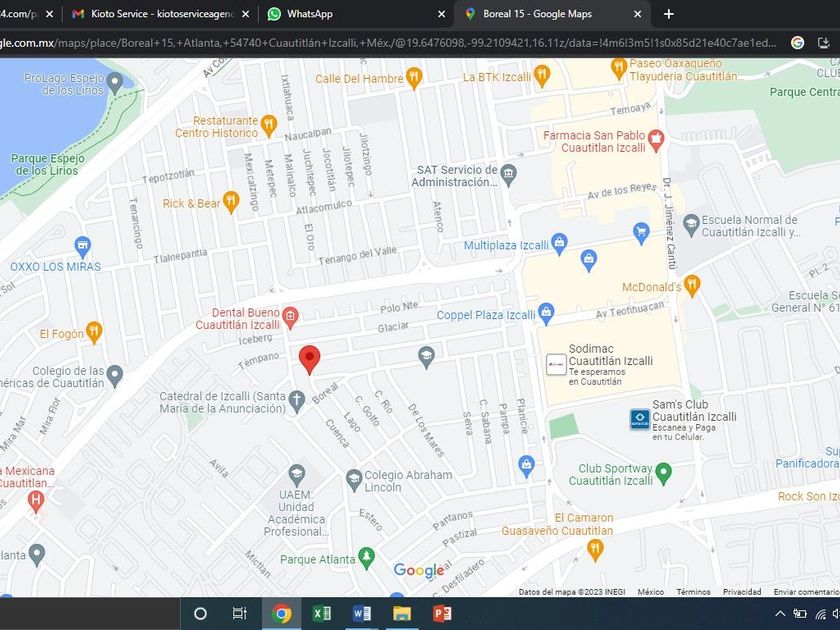
Task: Select the McDonald's restaurant marker
Action: [x=692, y=287]
